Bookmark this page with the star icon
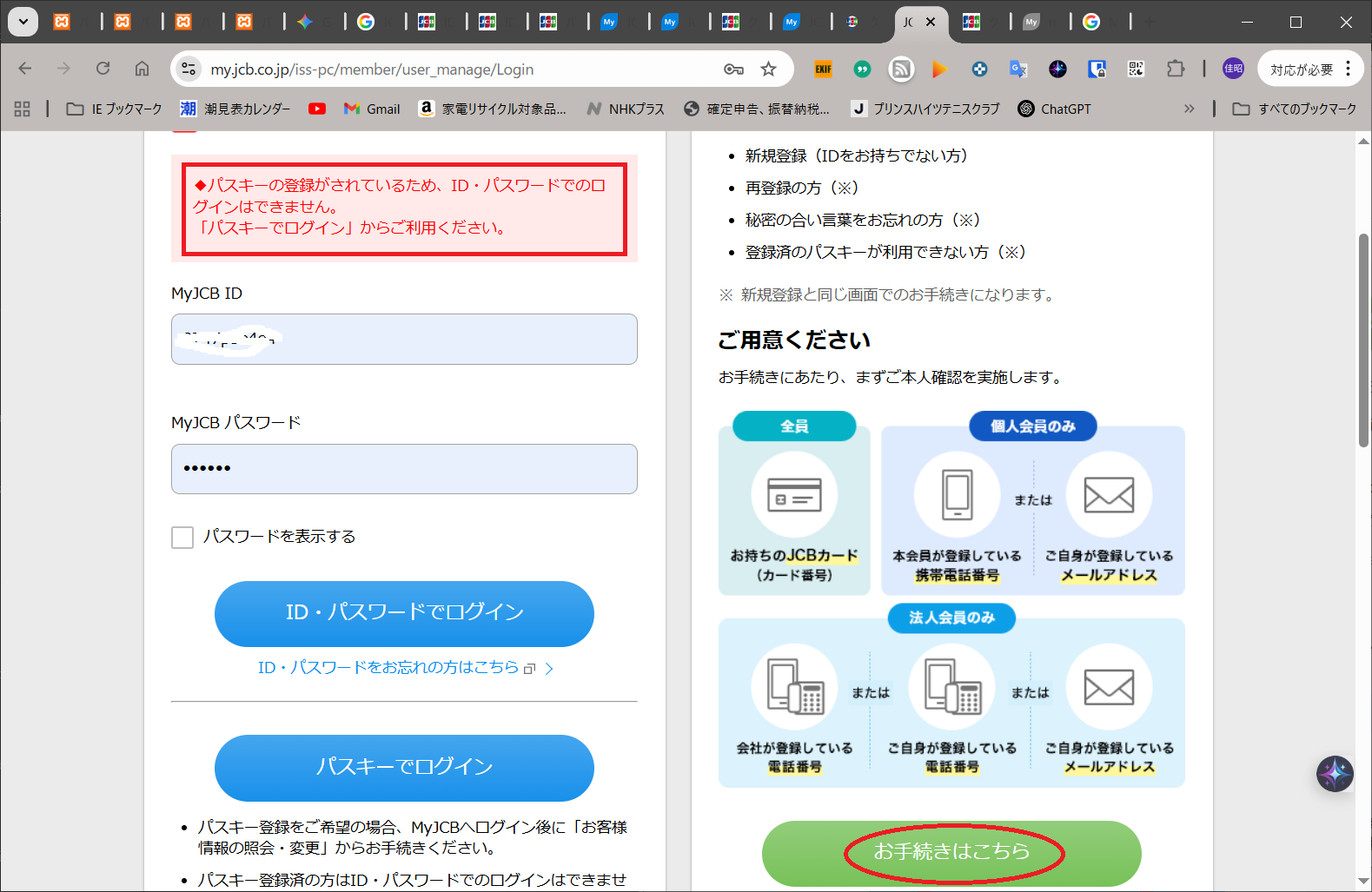1372x892 pixels. 768,69
